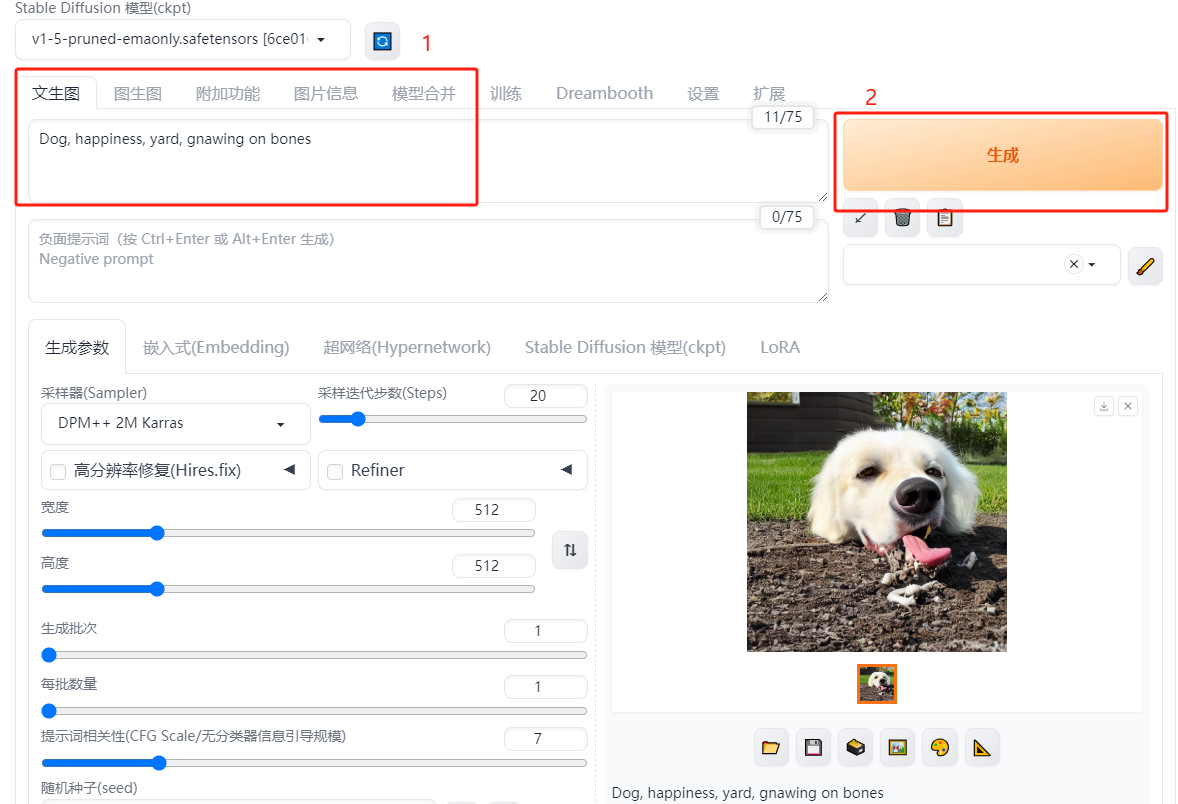Click the large generated dog image
This screenshot has width=1178, height=804.
click(877, 521)
